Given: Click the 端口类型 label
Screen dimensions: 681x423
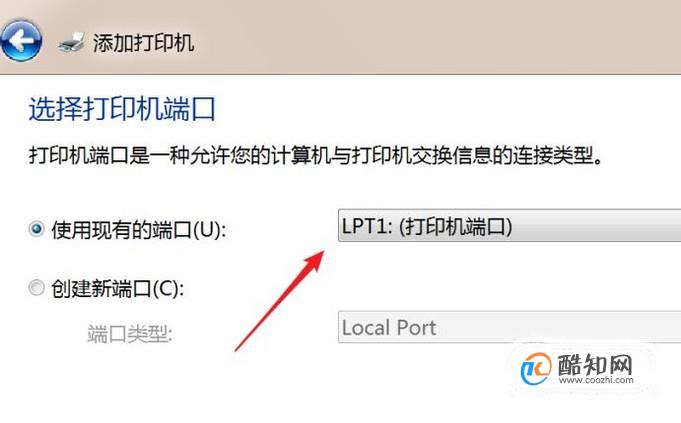Looking at the screenshot, I should (x=130, y=334).
